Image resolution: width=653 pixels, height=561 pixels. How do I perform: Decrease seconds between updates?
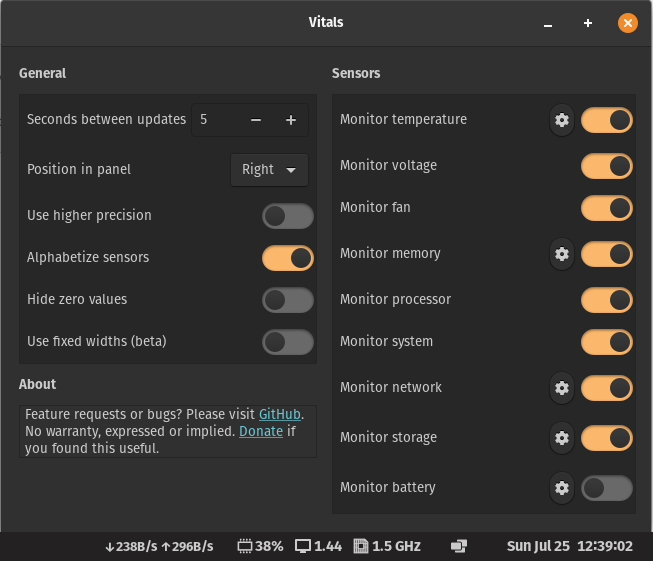256,120
